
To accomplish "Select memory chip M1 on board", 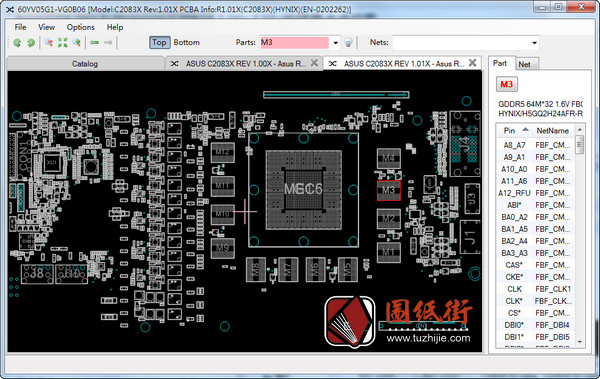I will [x=388, y=252].
